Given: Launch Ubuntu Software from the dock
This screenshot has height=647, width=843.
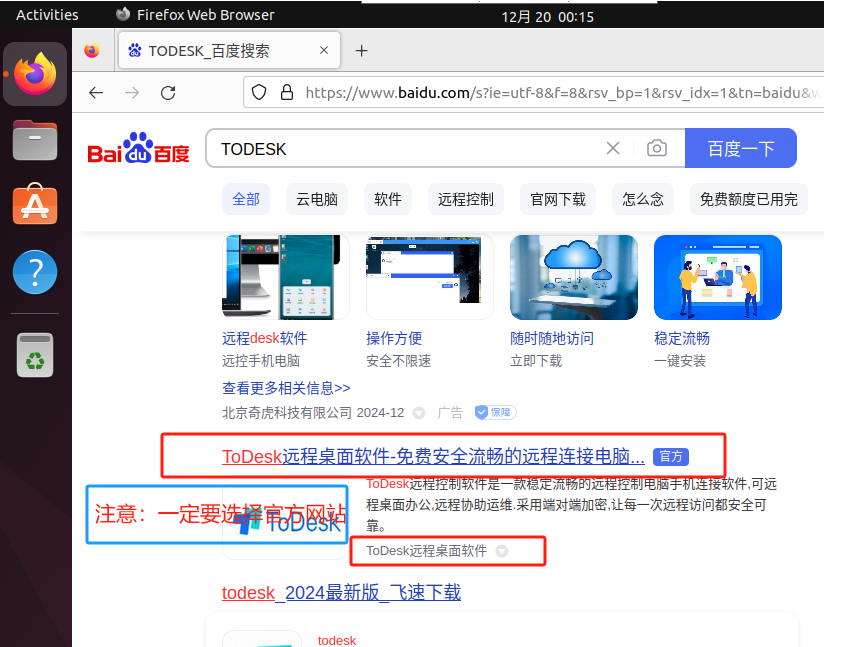Looking at the screenshot, I should click(x=35, y=204).
